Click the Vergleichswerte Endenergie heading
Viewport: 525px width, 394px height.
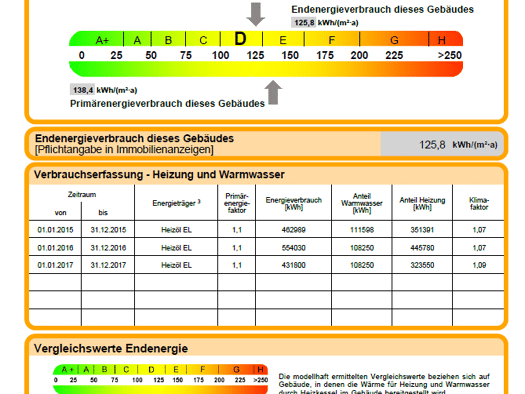(x=111, y=348)
